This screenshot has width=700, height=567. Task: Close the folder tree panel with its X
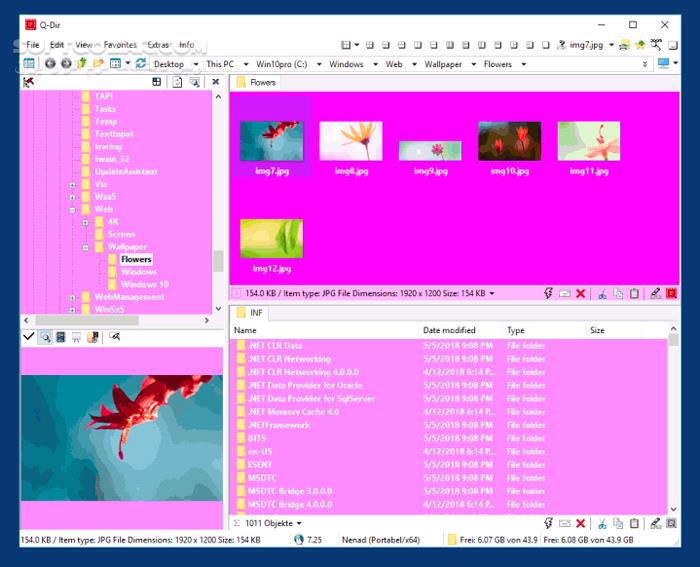pyautogui.click(x=216, y=82)
